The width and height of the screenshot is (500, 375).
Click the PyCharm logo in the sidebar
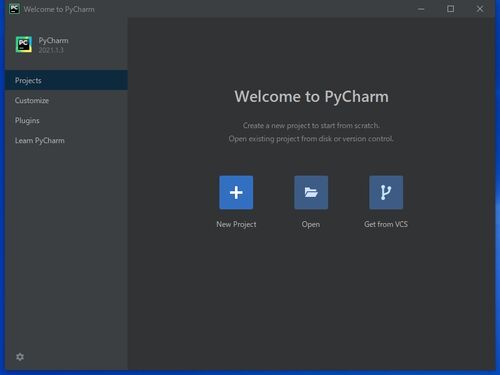tap(24, 44)
